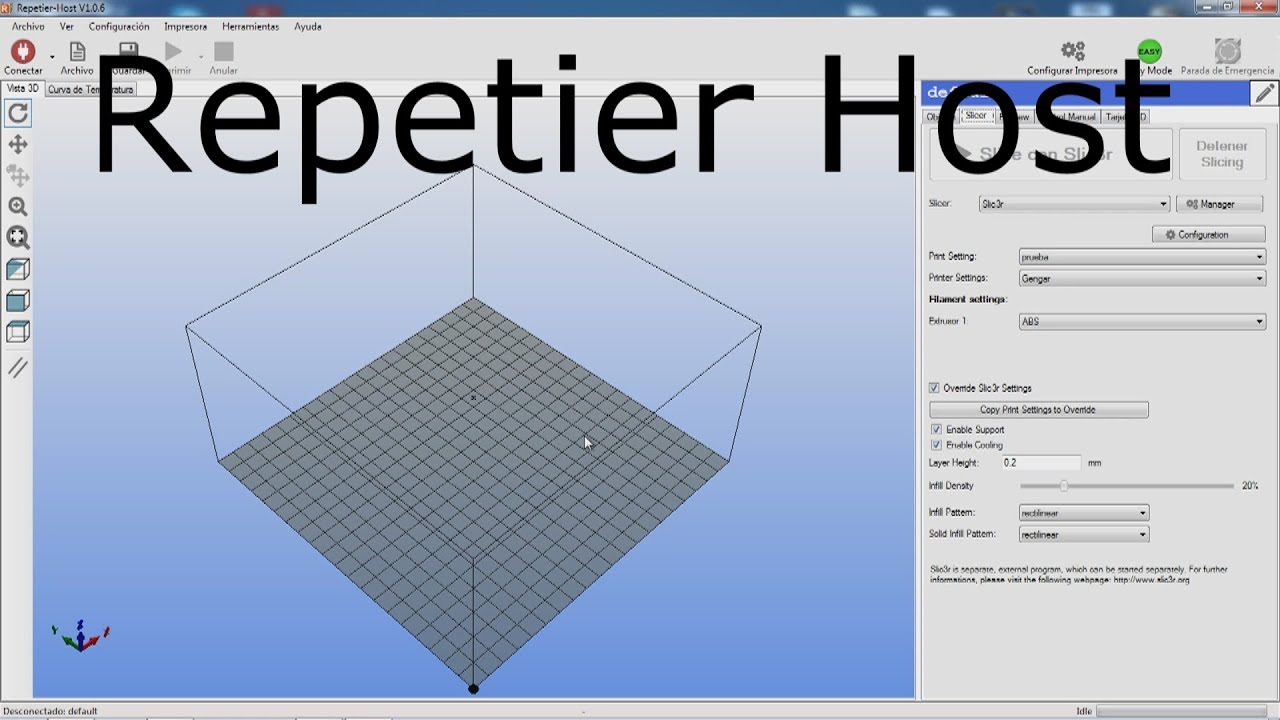Open the Ayuda menu

click(x=308, y=27)
